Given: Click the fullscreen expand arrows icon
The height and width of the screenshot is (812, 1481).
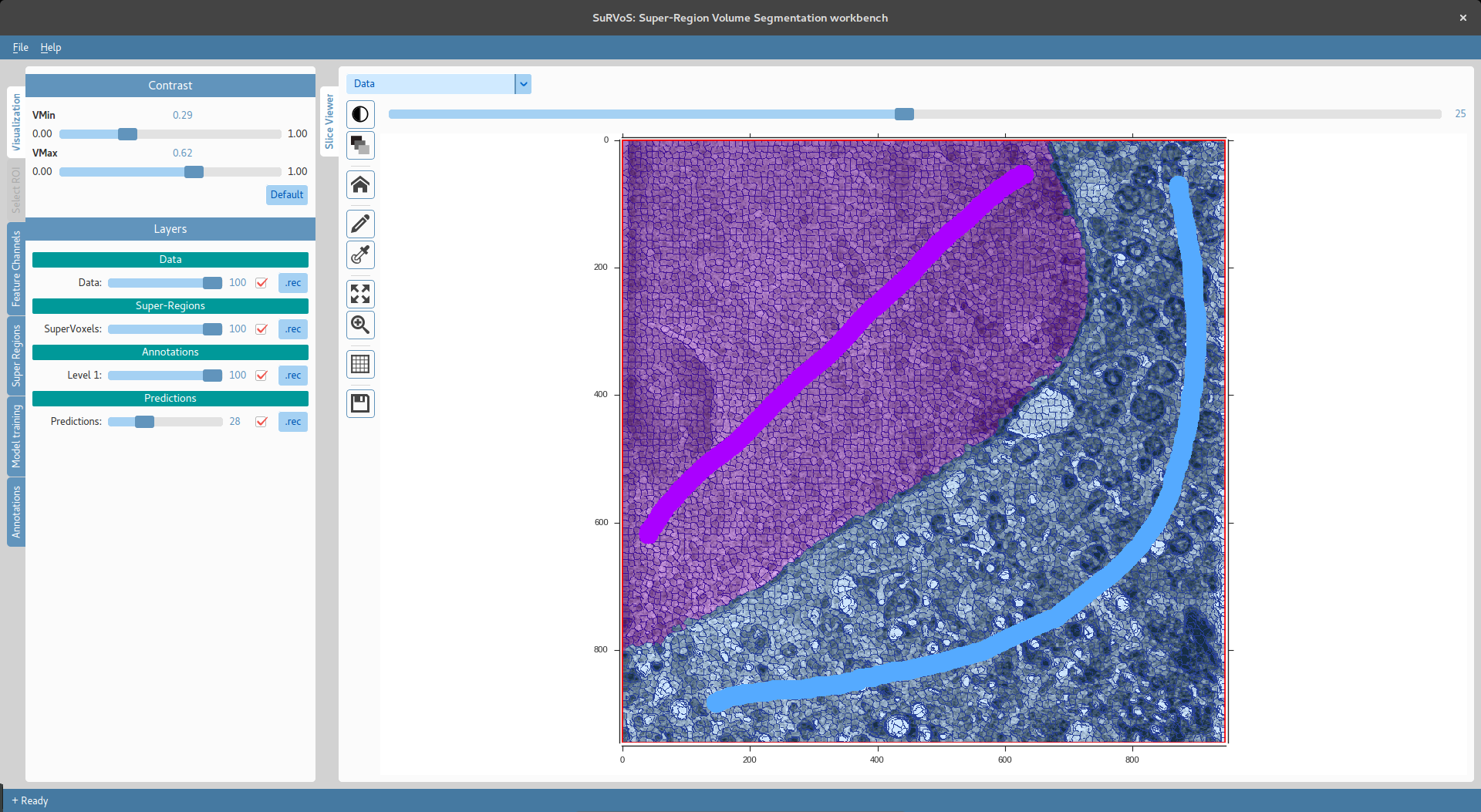Looking at the screenshot, I should 360,294.
